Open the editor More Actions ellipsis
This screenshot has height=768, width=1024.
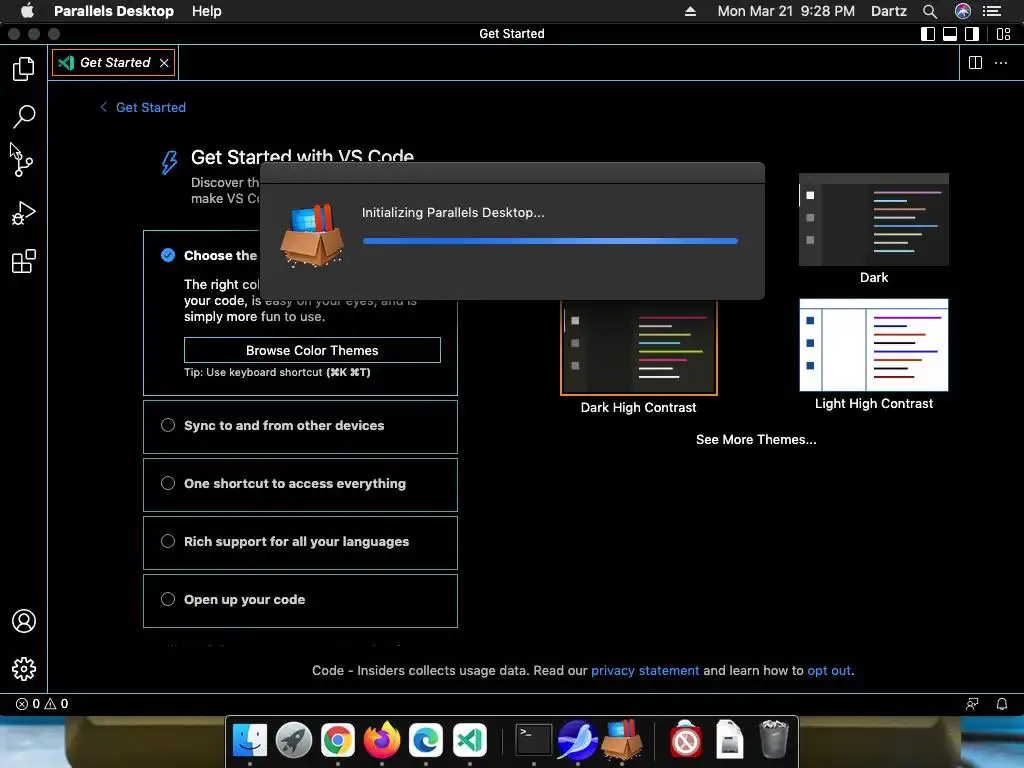[x=1000, y=63]
